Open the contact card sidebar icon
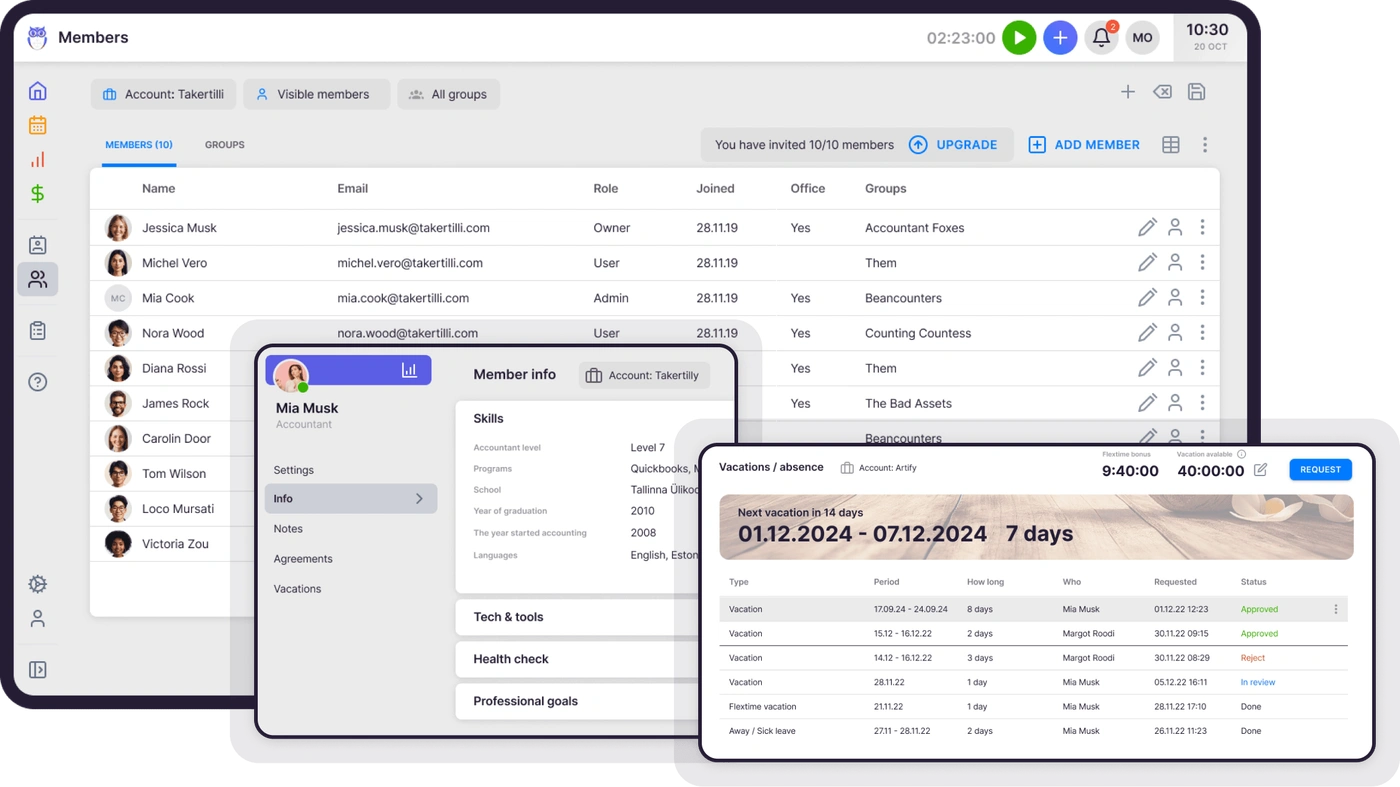 37,245
